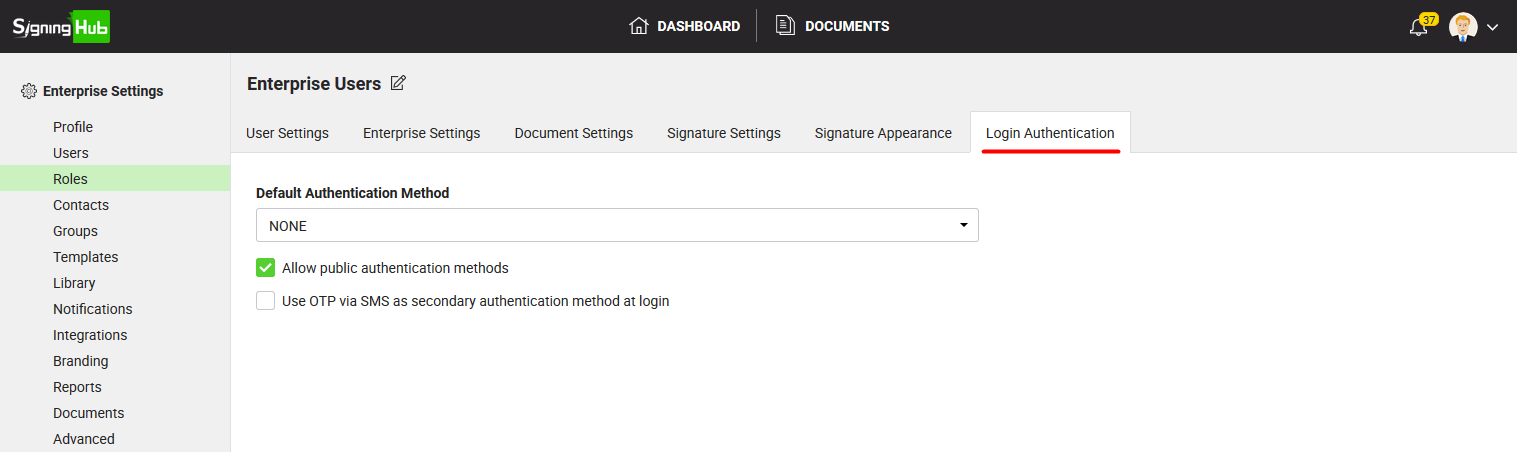Uncheck Allow public authentication methods
Image resolution: width=1517 pixels, height=452 pixels.
(265, 268)
